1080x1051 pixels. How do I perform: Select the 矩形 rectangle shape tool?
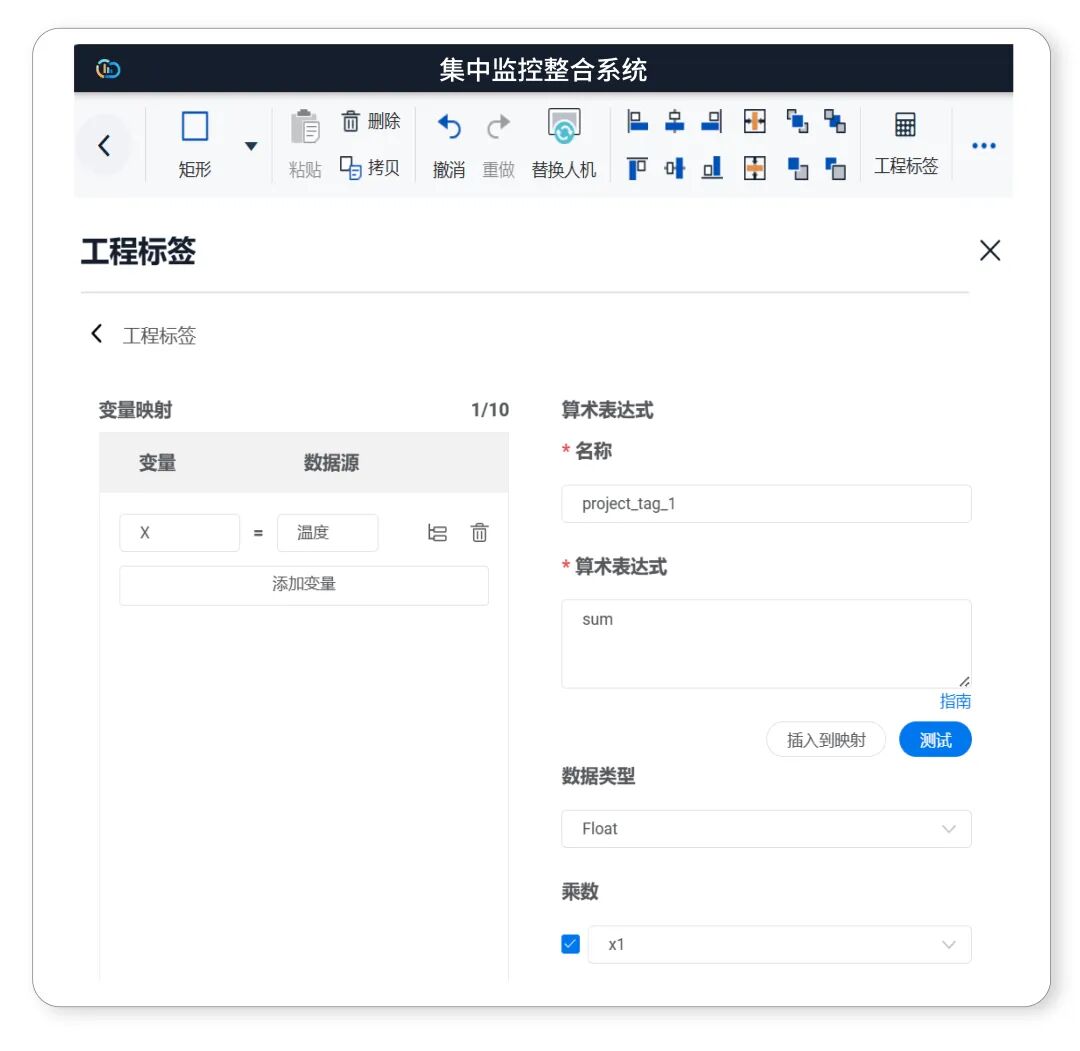click(x=195, y=143)
